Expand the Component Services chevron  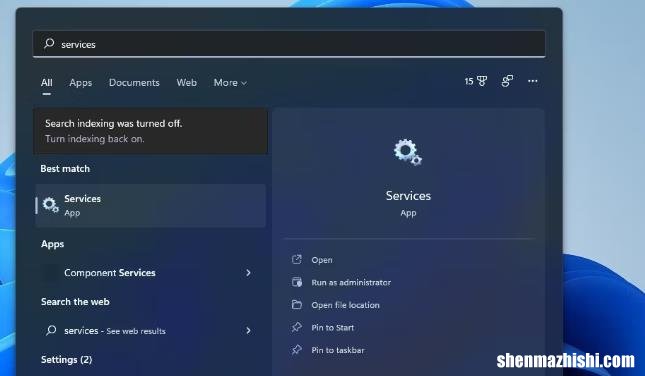(248, 273)
